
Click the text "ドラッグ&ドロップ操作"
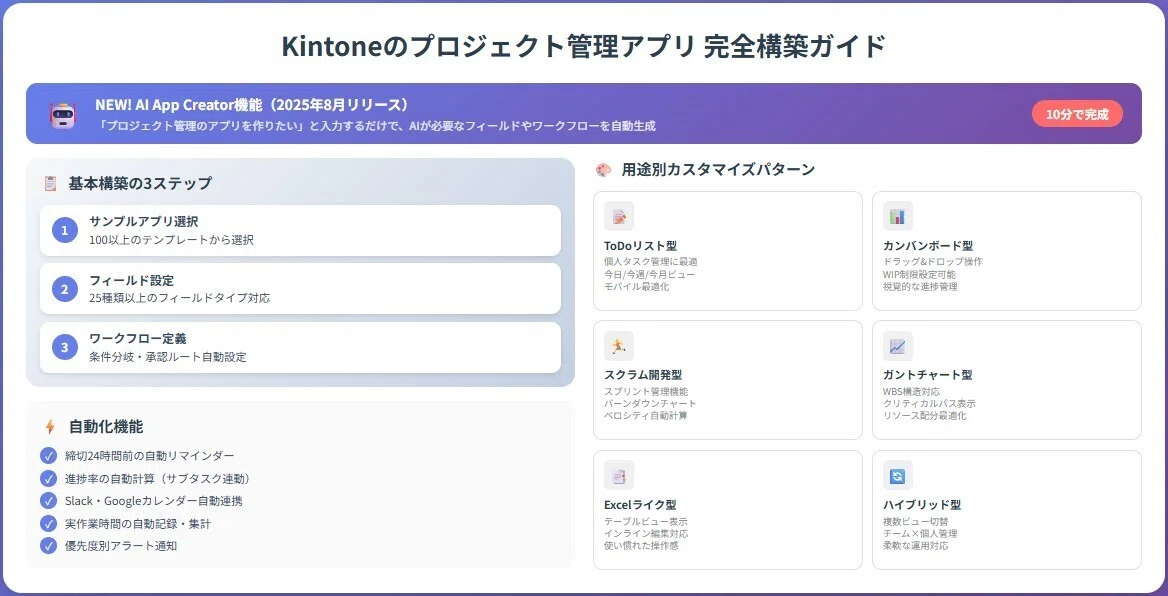tap(933, 261)
